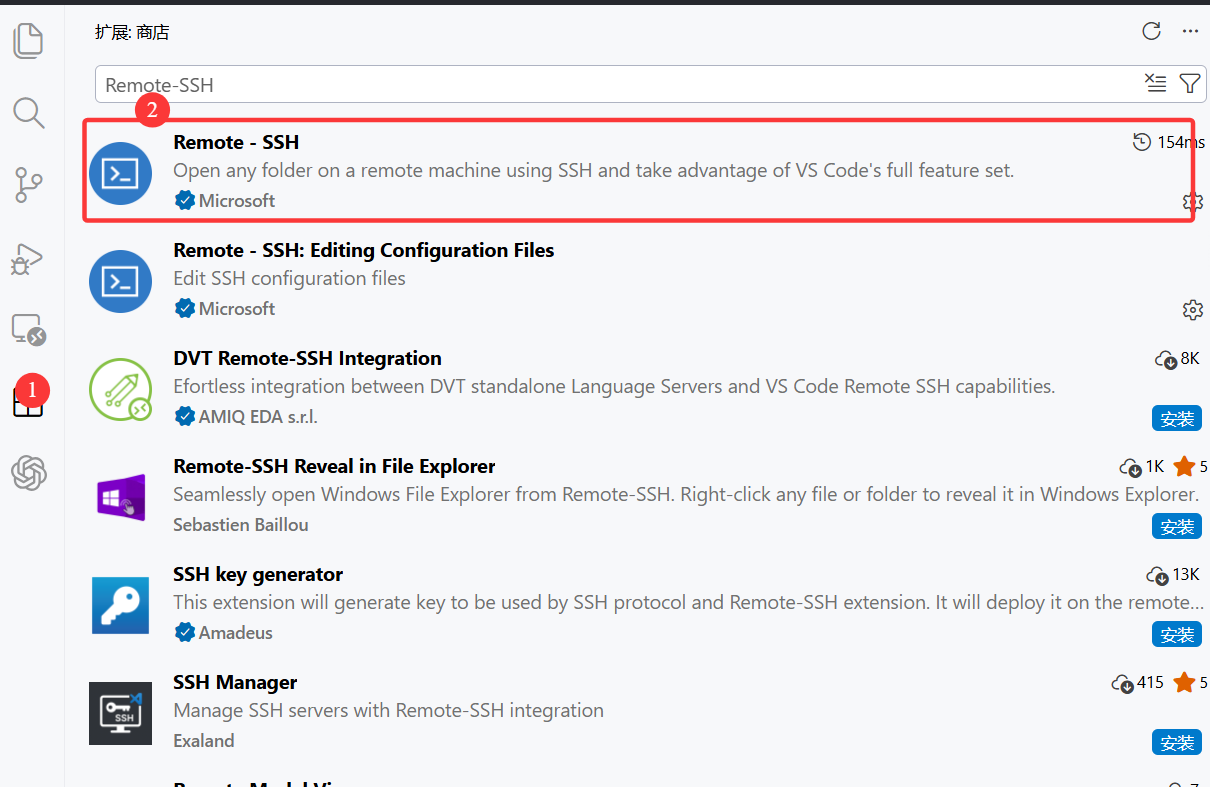Click the Sebastien Baillou publisher name

[x=241, y=524]
